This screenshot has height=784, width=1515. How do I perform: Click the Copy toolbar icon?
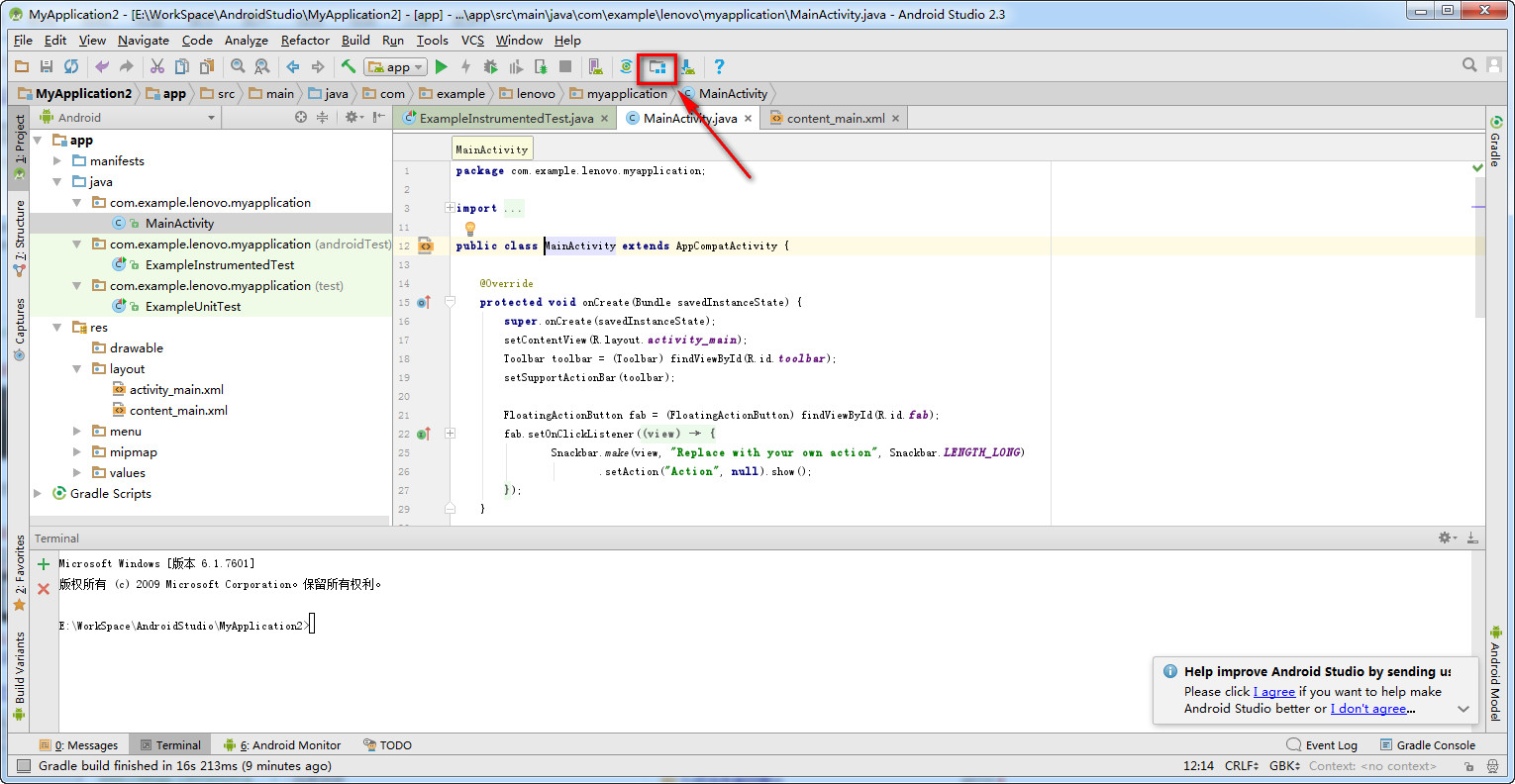(x=182, y=66)
